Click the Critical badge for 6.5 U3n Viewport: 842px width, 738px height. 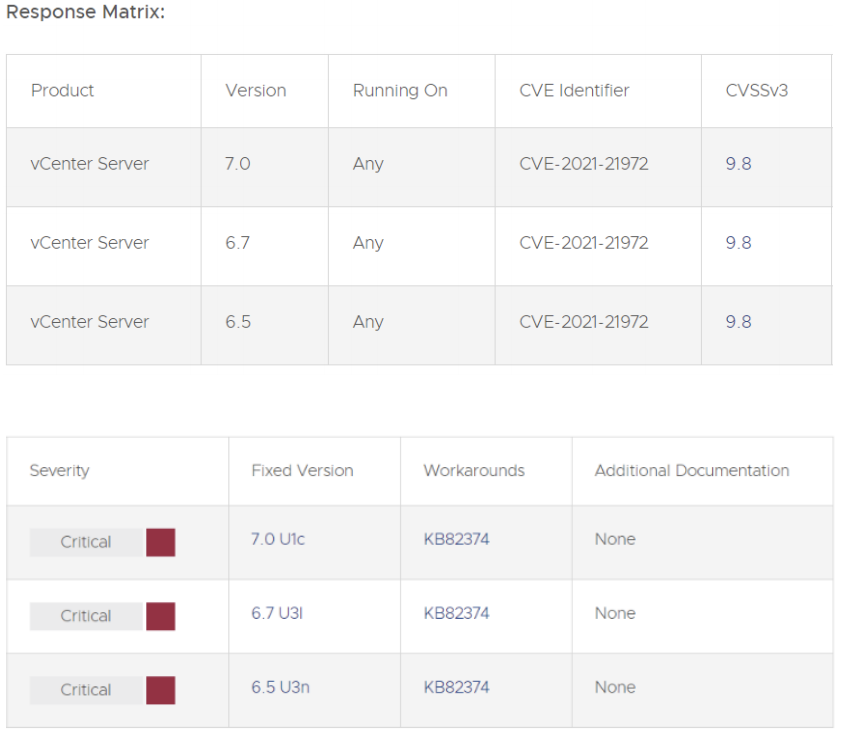(86, 690)
